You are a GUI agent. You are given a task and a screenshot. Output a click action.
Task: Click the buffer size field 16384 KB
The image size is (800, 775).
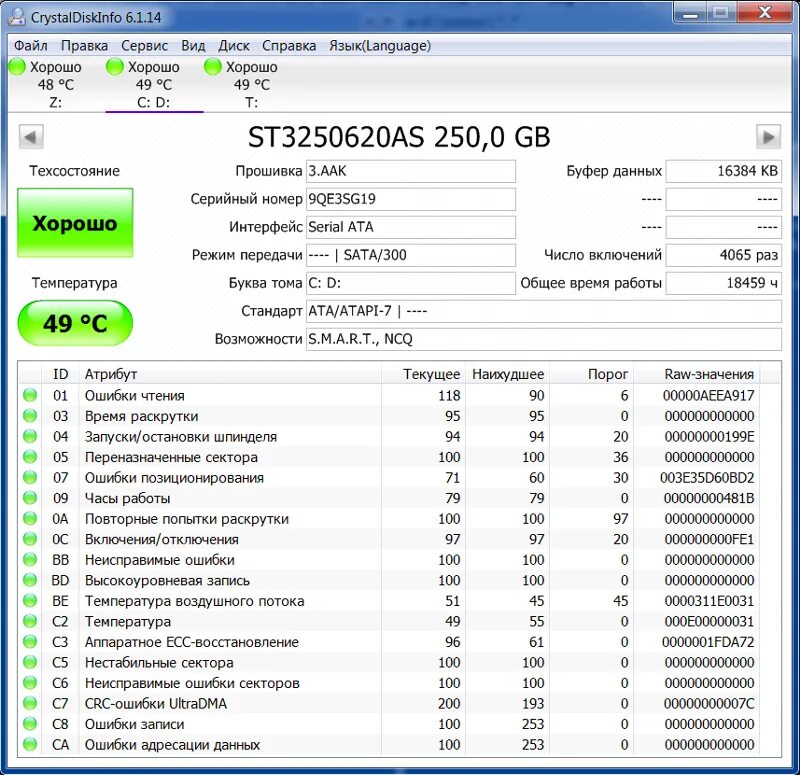point(723,171)
